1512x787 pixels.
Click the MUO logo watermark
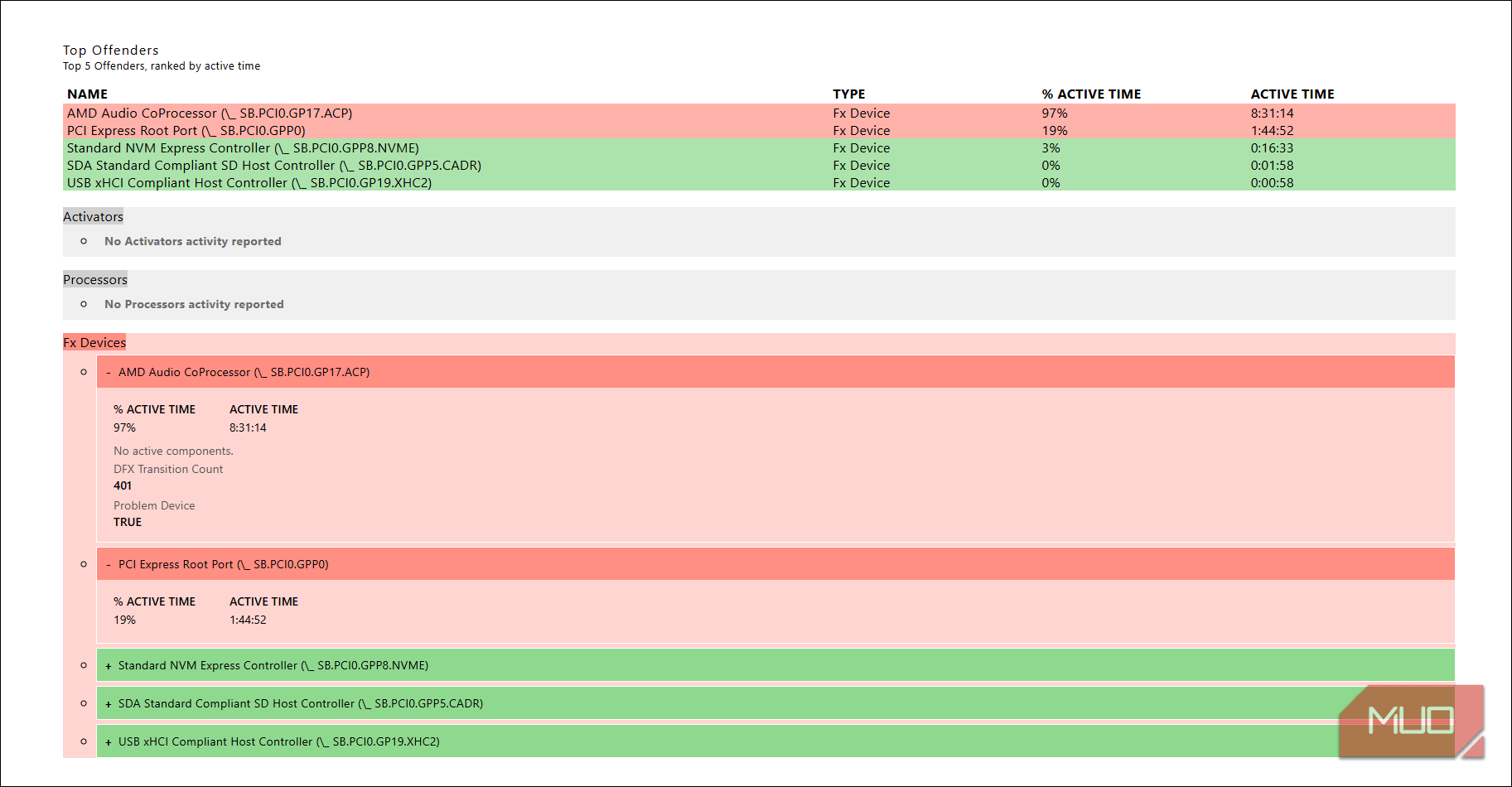tap(1410, 721)
